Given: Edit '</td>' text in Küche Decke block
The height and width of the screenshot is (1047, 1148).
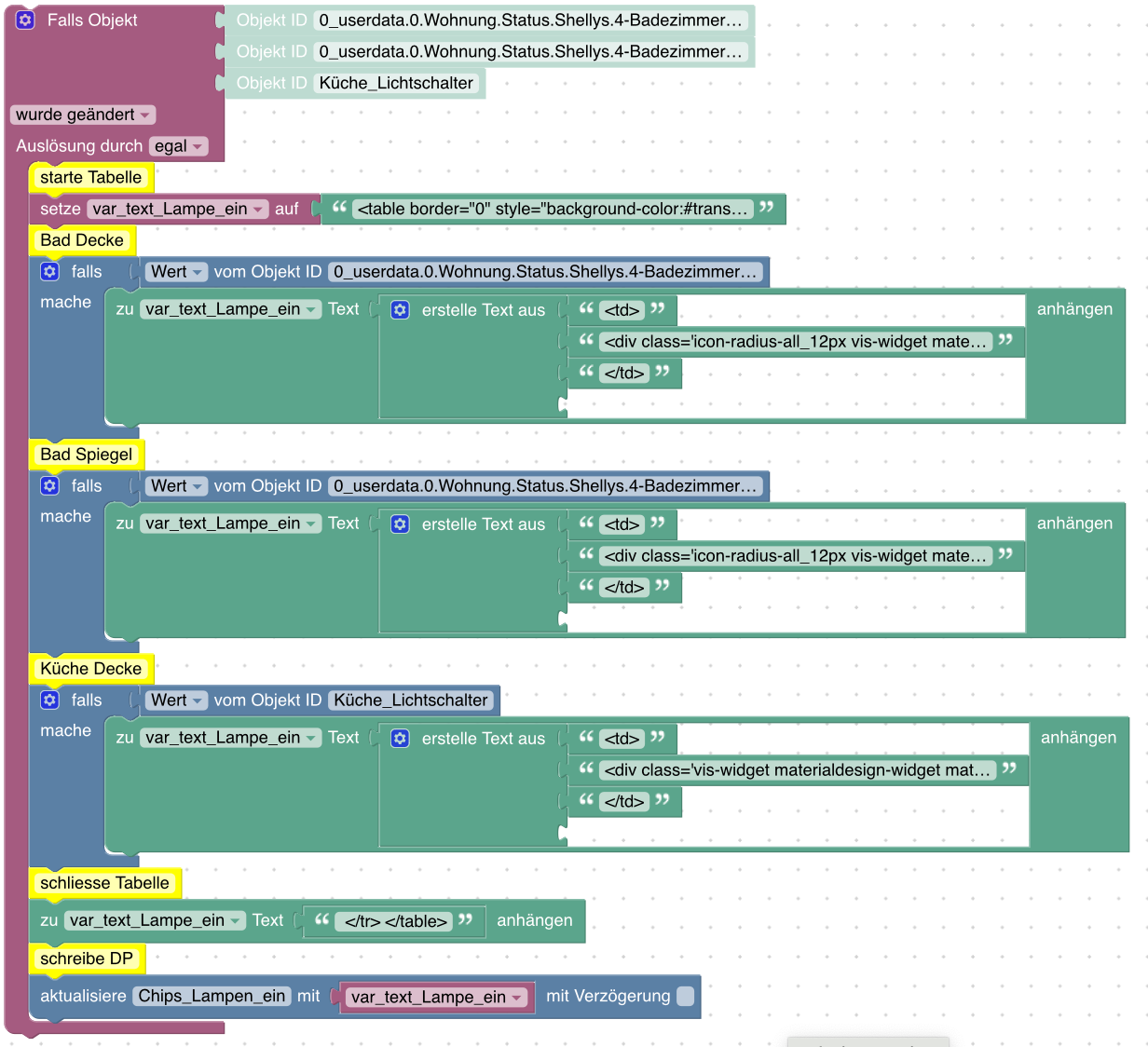Looking at the screenshot, I should click(624, 801).
